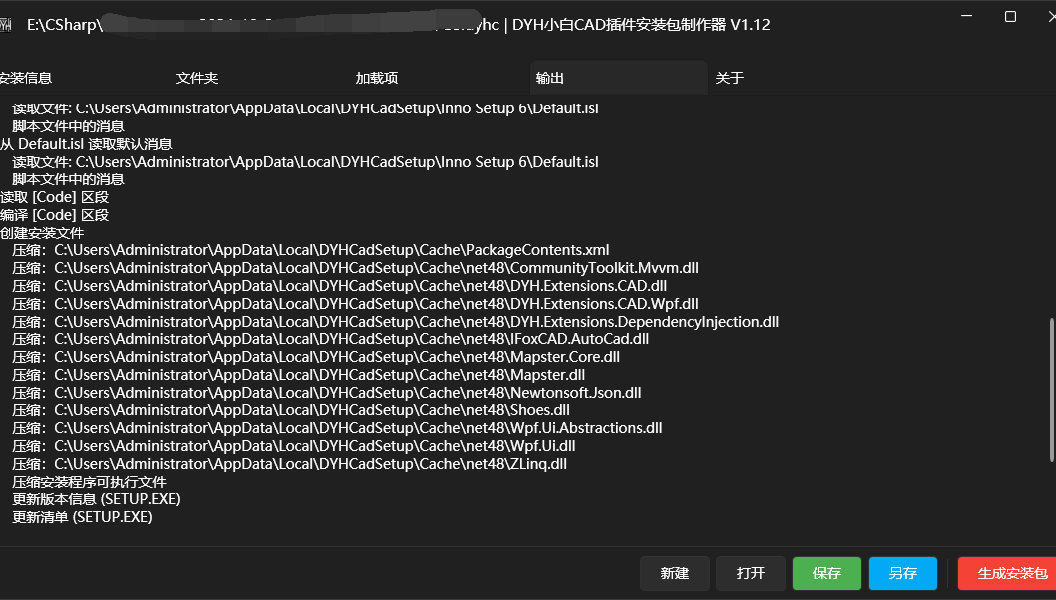Go to the 加载项 tab
The width and height of the screenshot is (1056, 600).
pos(377,78)
